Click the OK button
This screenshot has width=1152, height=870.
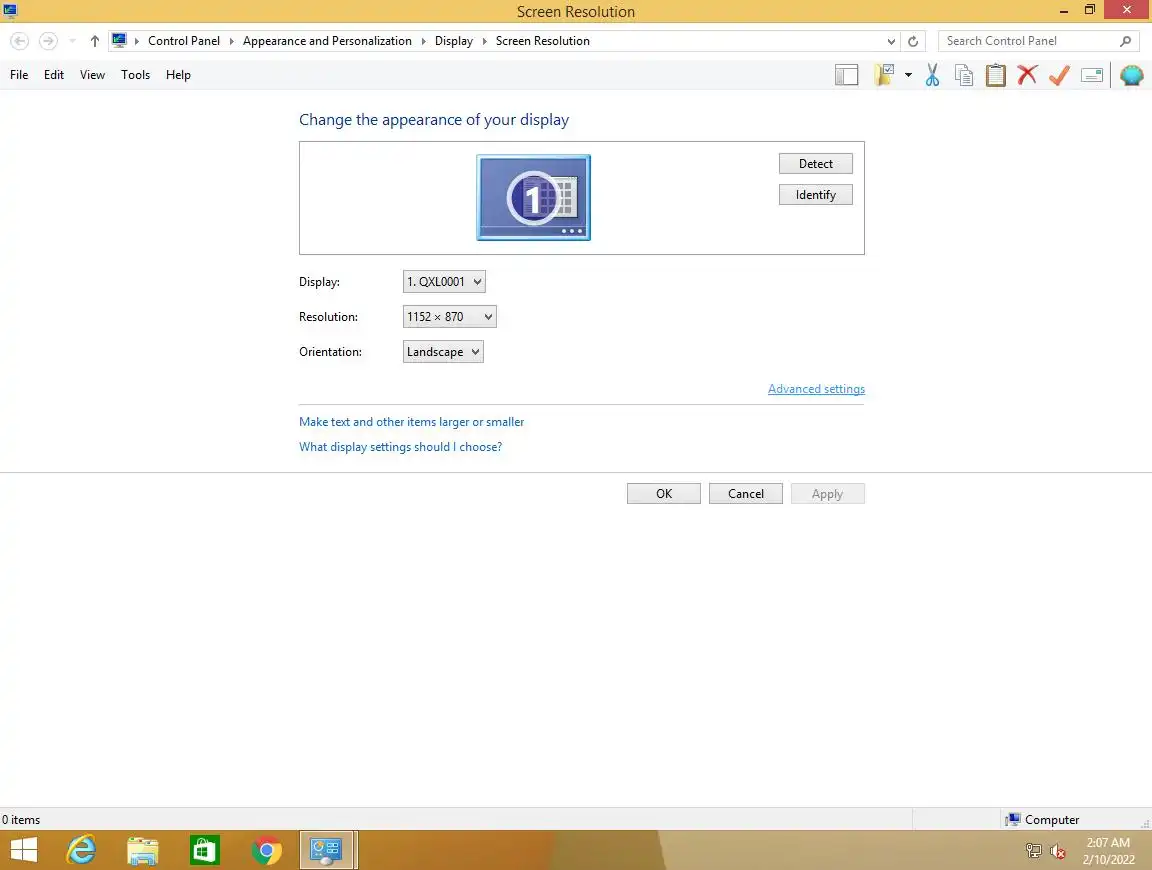point(663,494)
